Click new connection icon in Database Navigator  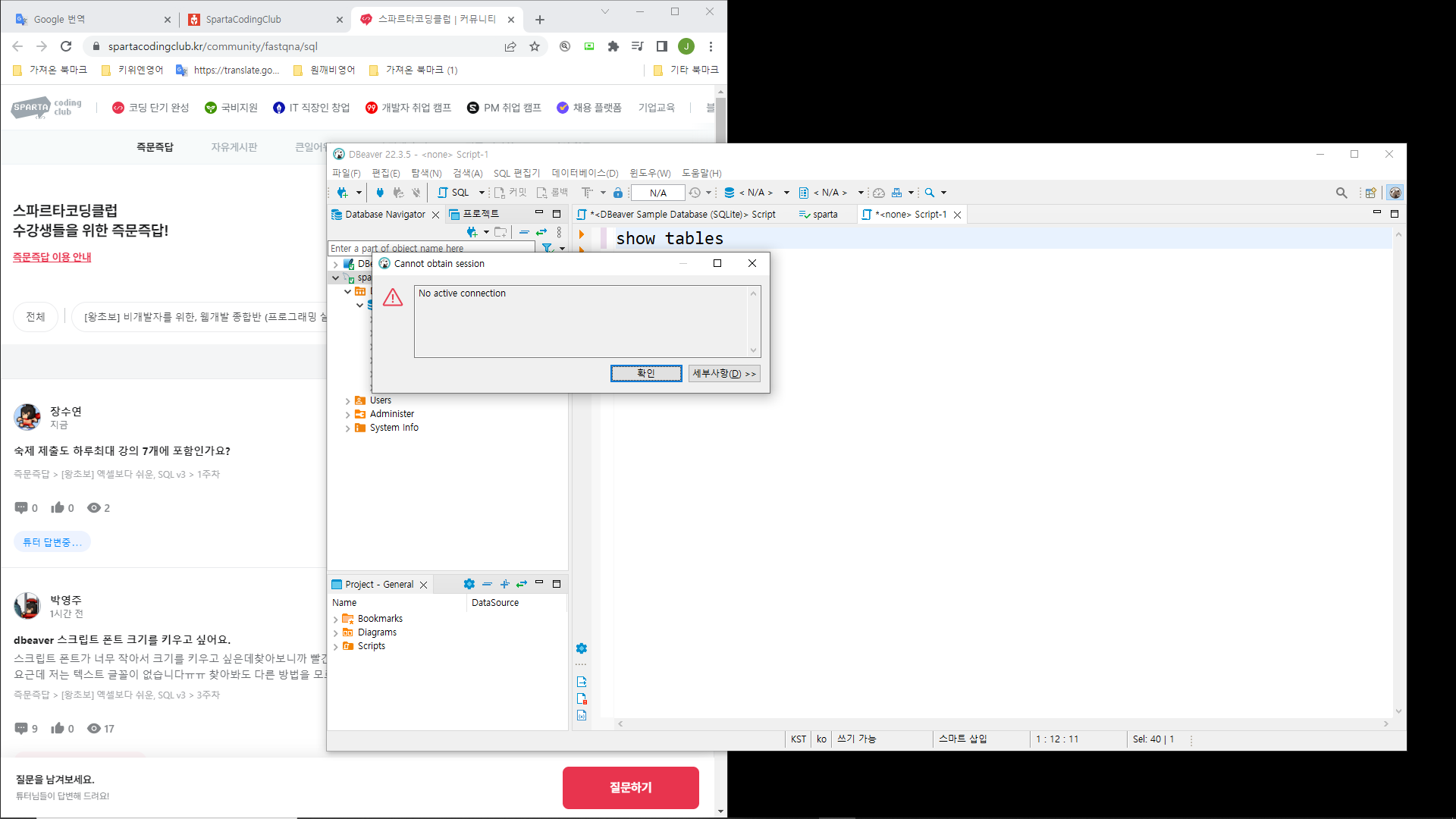(472, 232)
